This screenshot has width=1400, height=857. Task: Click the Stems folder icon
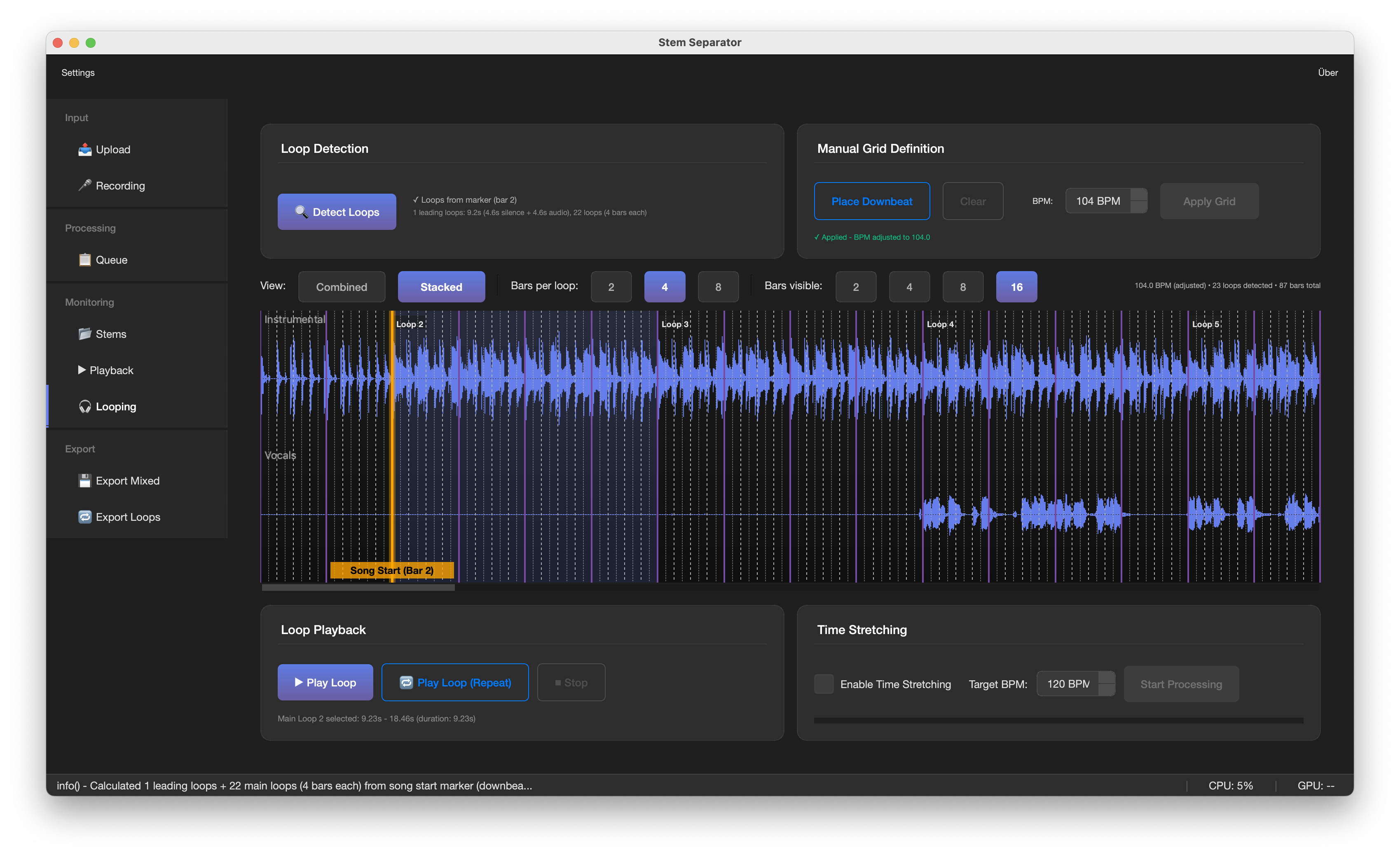click(84, 334)
